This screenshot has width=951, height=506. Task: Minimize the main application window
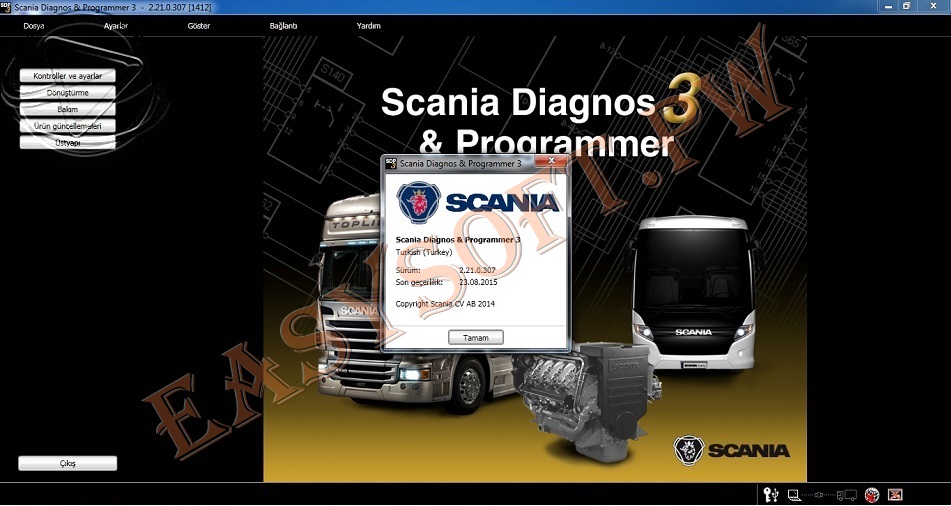(x=889, y=6)
